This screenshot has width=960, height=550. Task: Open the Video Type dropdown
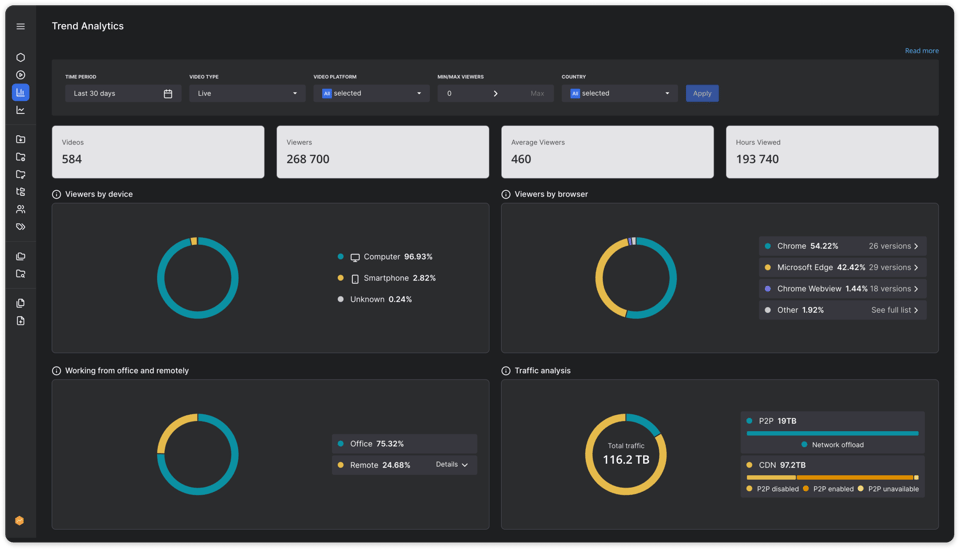point(247,93)
